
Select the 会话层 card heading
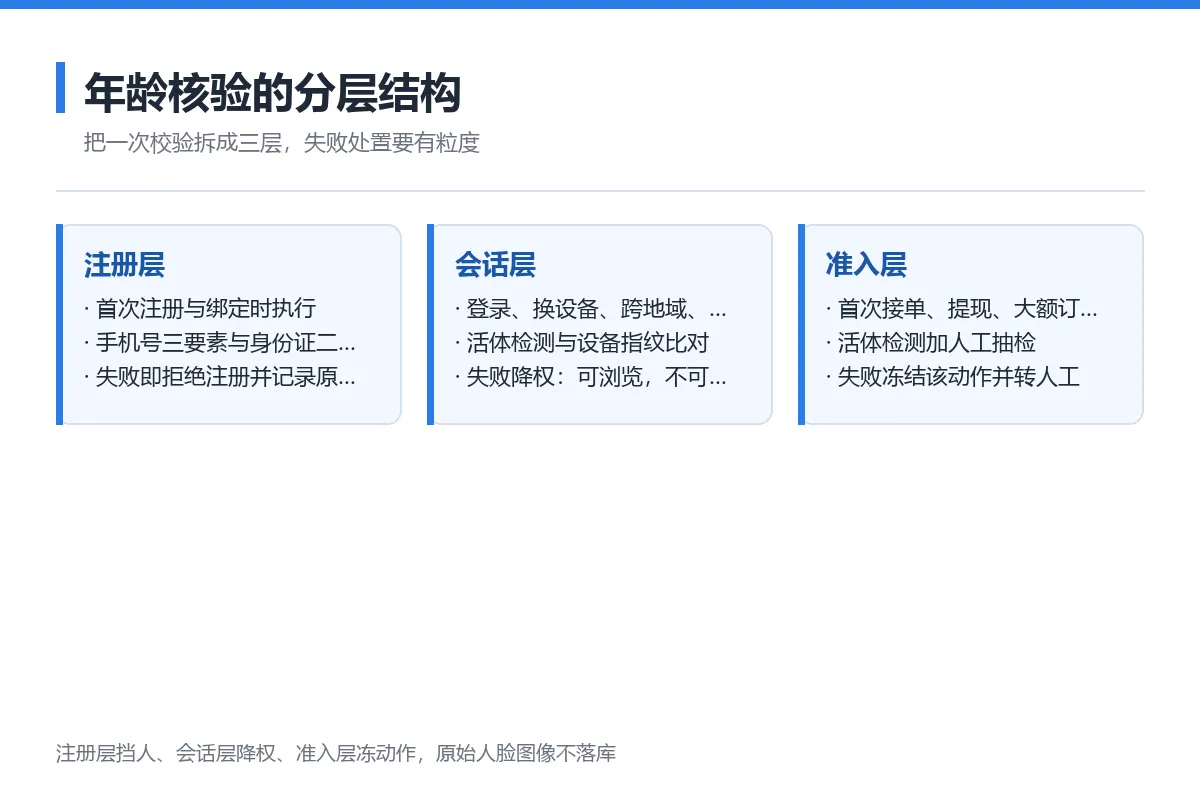[x=495, y=265]
